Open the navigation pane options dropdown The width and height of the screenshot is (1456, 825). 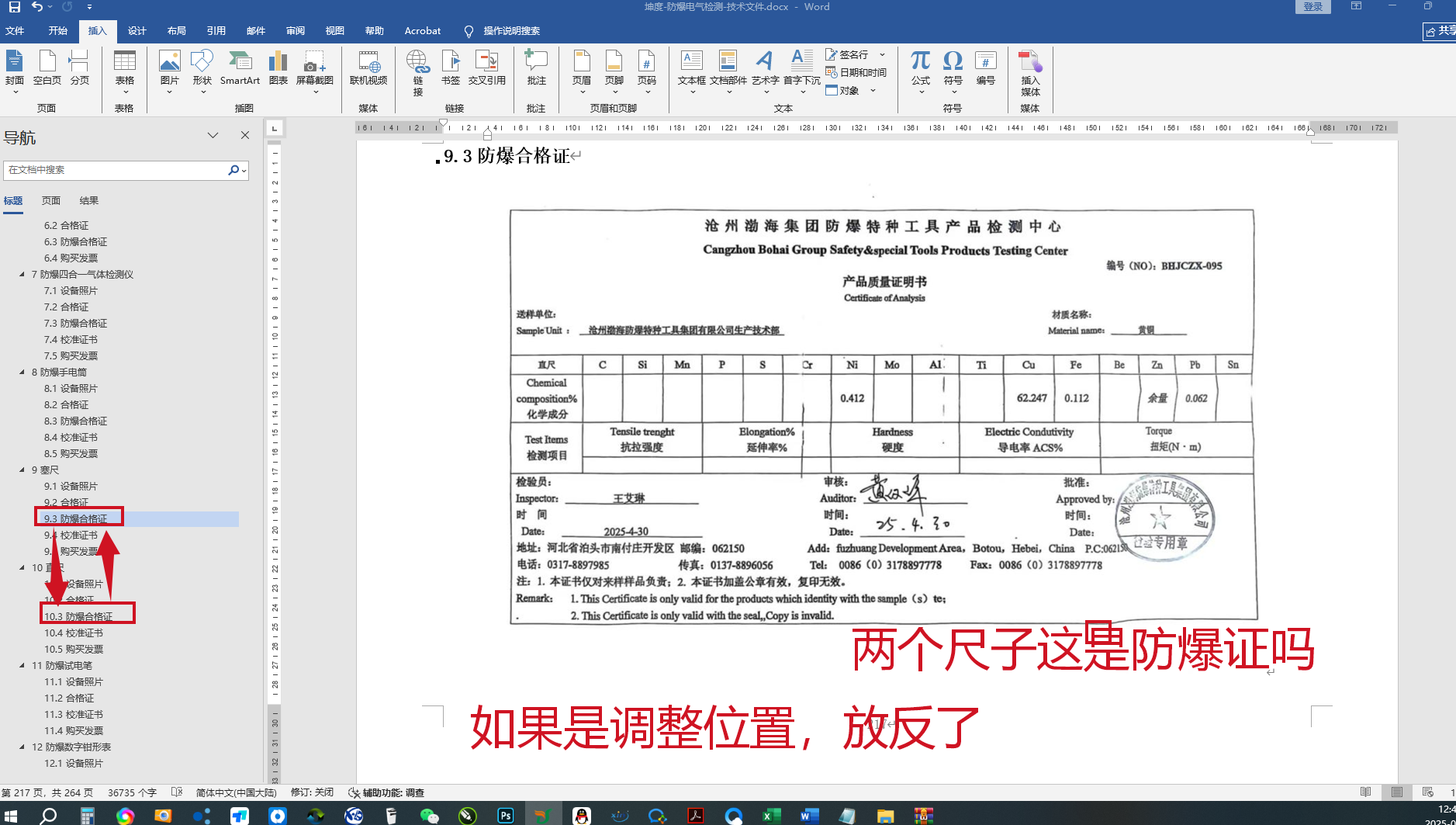(213, 135)
